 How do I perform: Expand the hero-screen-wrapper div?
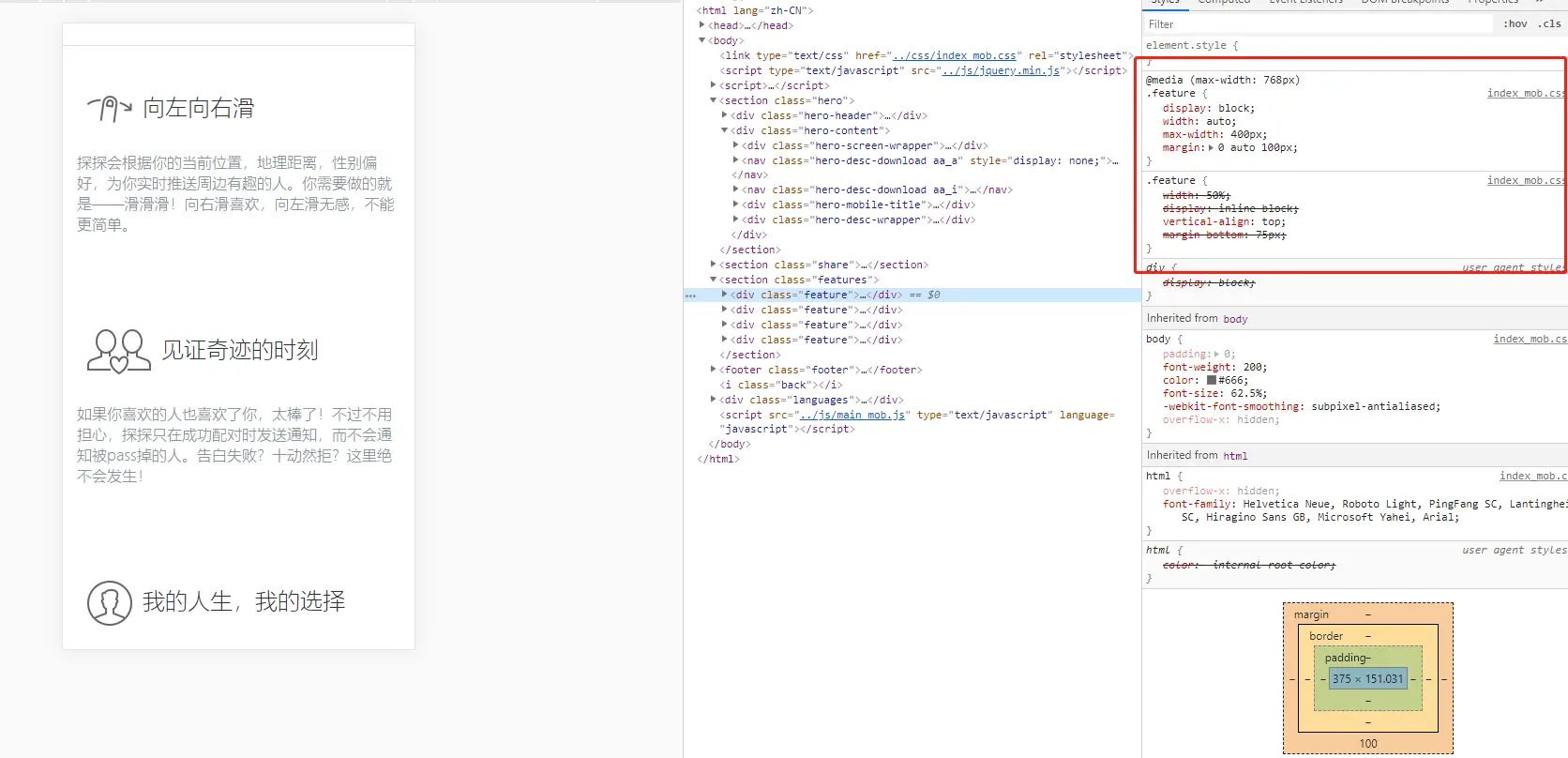[735, 145]
